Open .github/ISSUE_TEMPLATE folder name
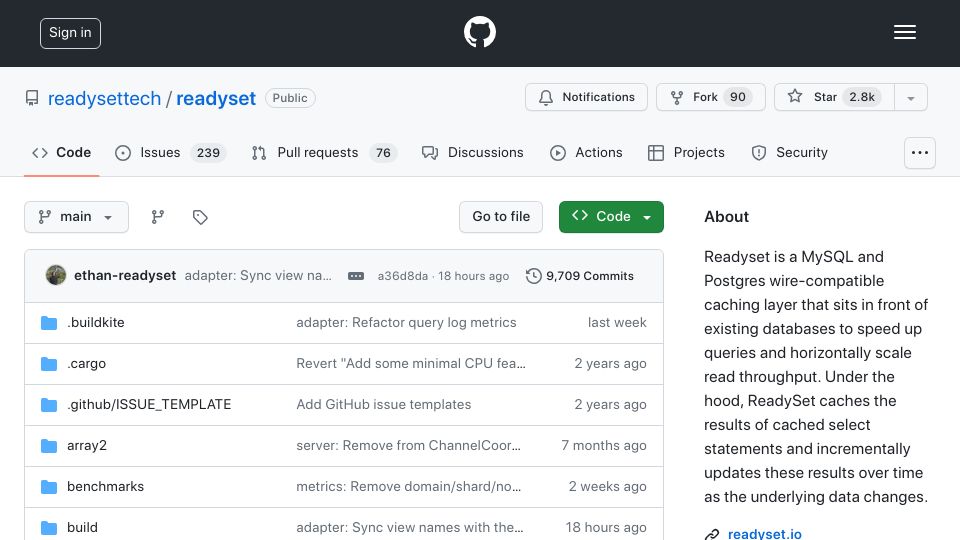This screenshot has width=960, height=540. coord(149,405)
